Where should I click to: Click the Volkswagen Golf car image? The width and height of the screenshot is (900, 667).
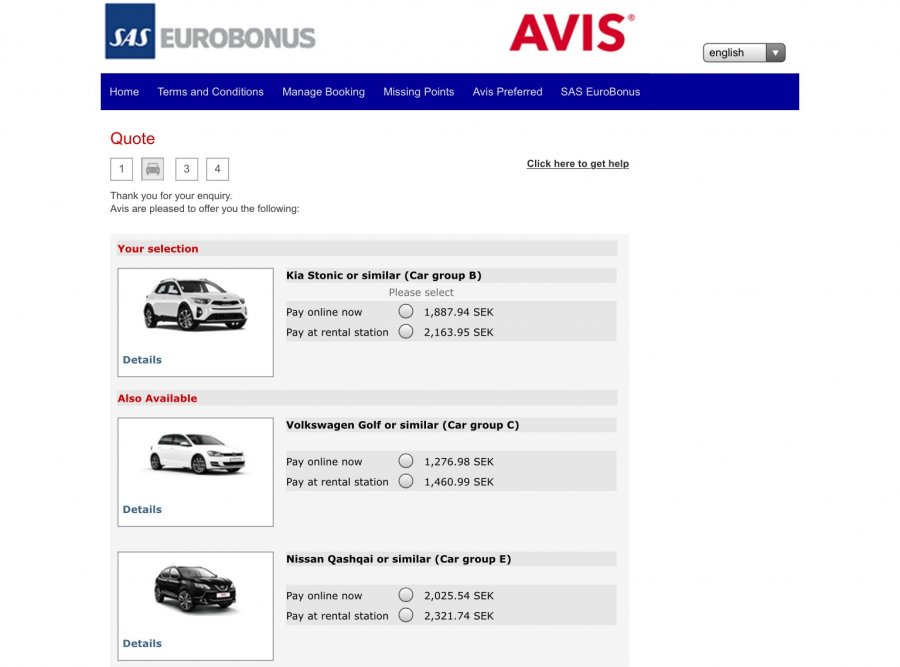195,453
